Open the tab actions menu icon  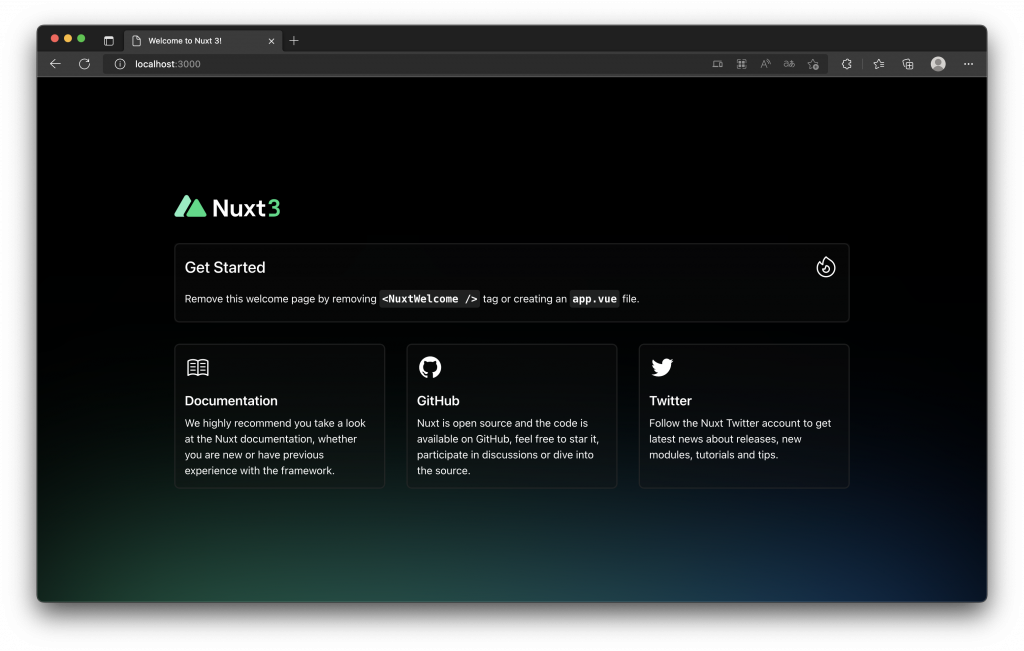(108, 40)
